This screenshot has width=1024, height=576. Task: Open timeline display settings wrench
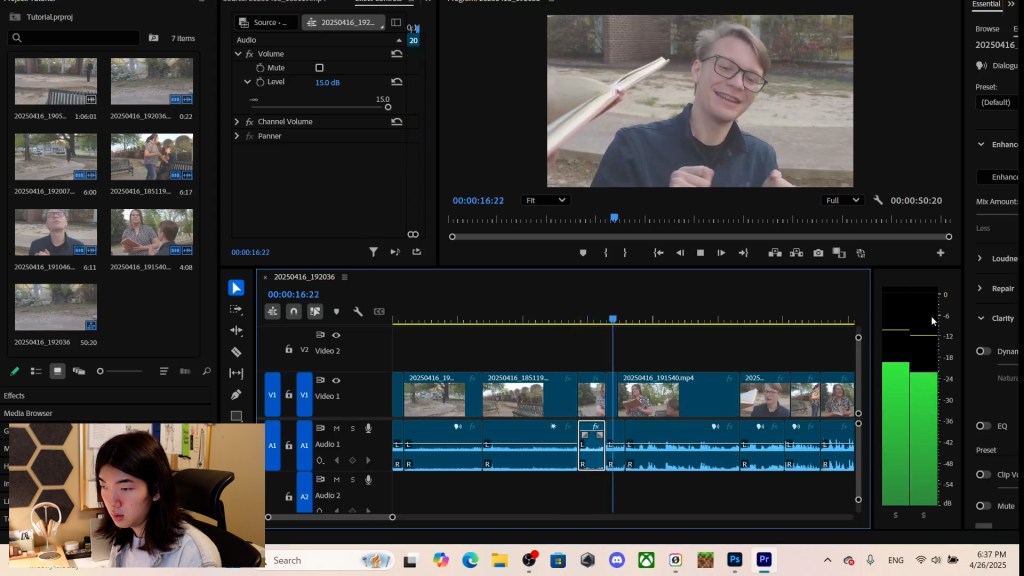(357, 312)
